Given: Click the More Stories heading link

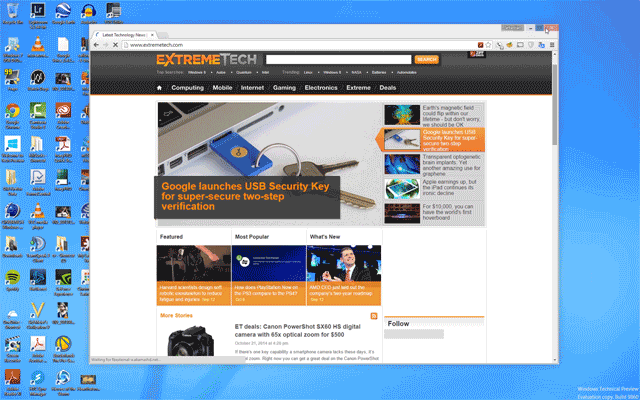Looking at the screenshot, I should (x=176, y=316).
